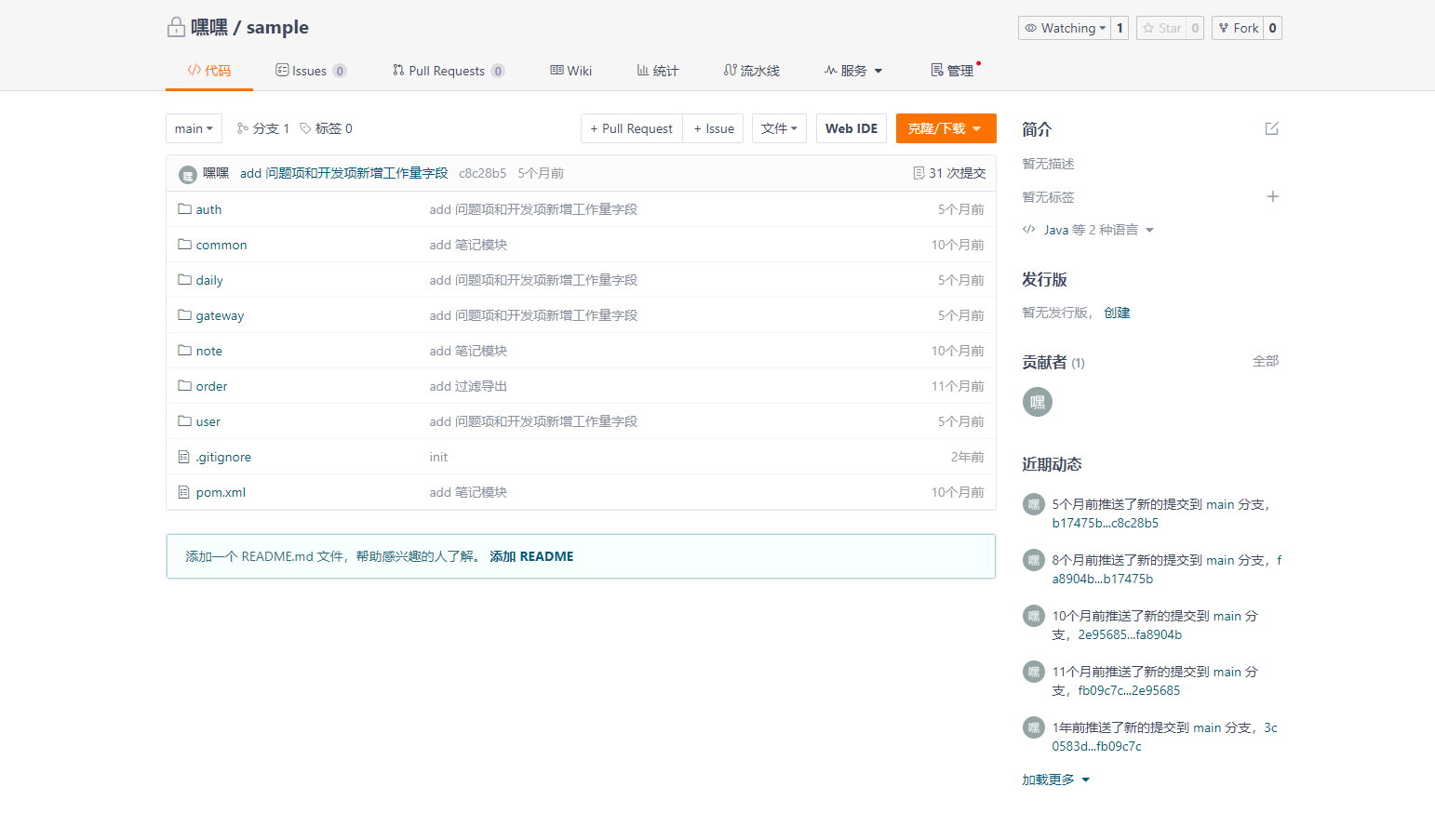Open commit range fb09c7c...2e95685
Viewport: 1435px width, 840px height.
tap(1129, 690)
